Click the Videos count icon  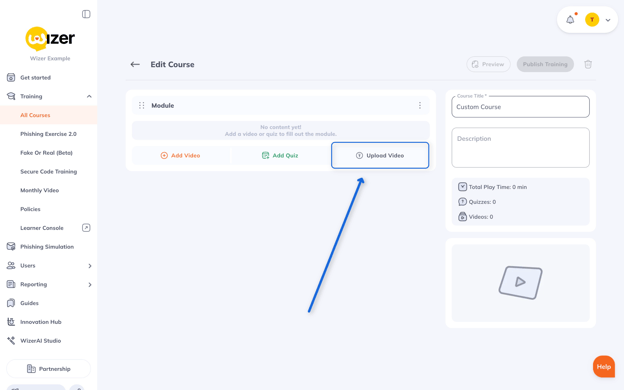point(462,217)
